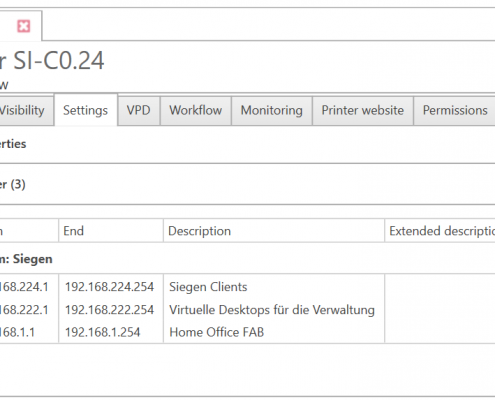The width and height of the screenshot is (495, 400).
Task: Expand the section ending with (3)
Action: (247, 184)
